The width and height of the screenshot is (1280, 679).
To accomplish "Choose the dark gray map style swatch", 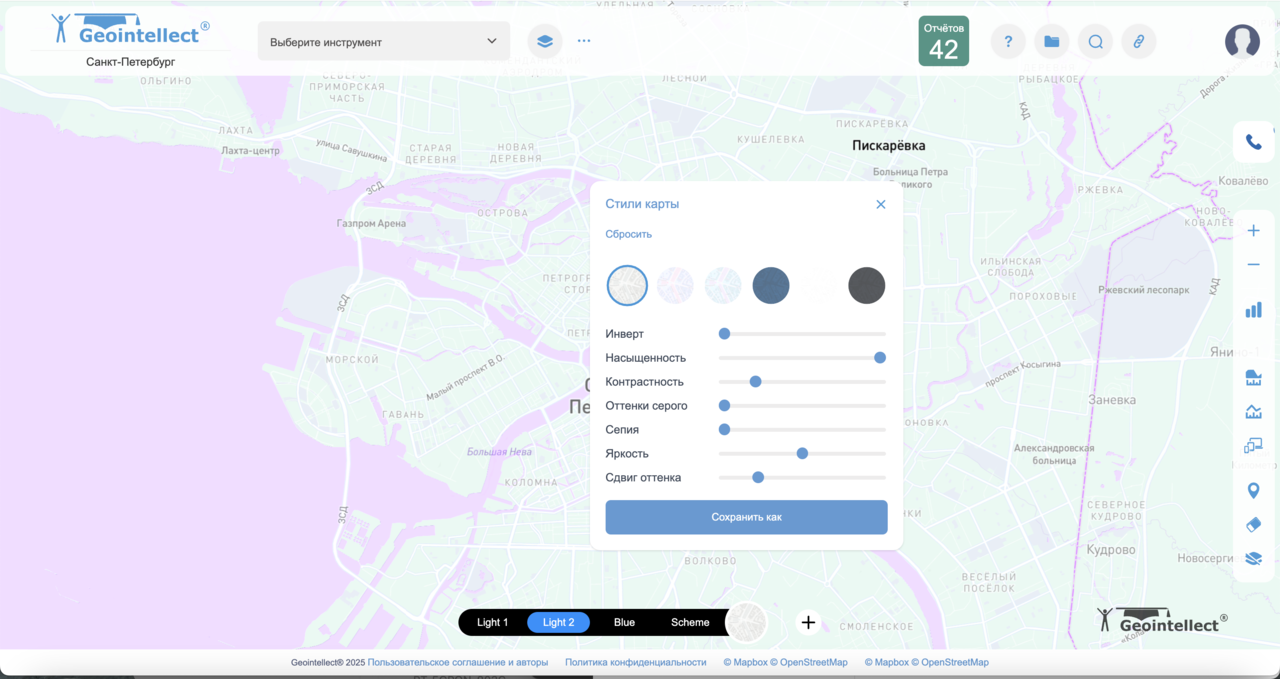I will pos(866,286).
